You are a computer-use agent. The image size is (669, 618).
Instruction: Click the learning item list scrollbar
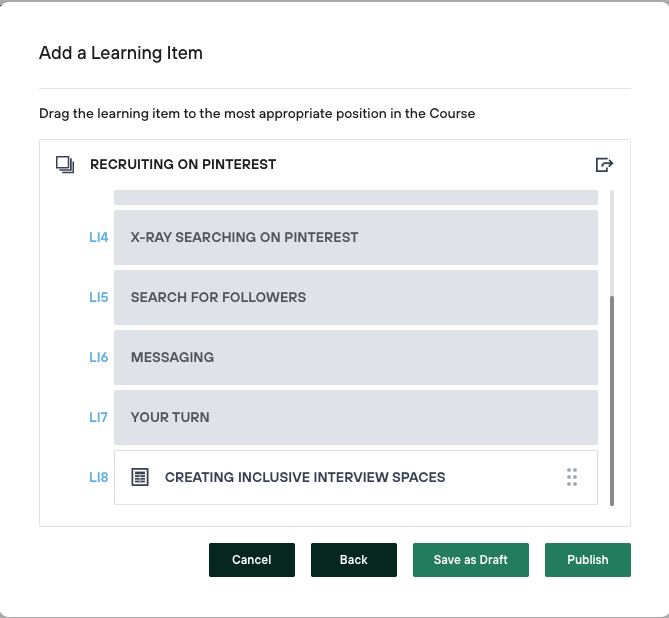pos(612,400)
